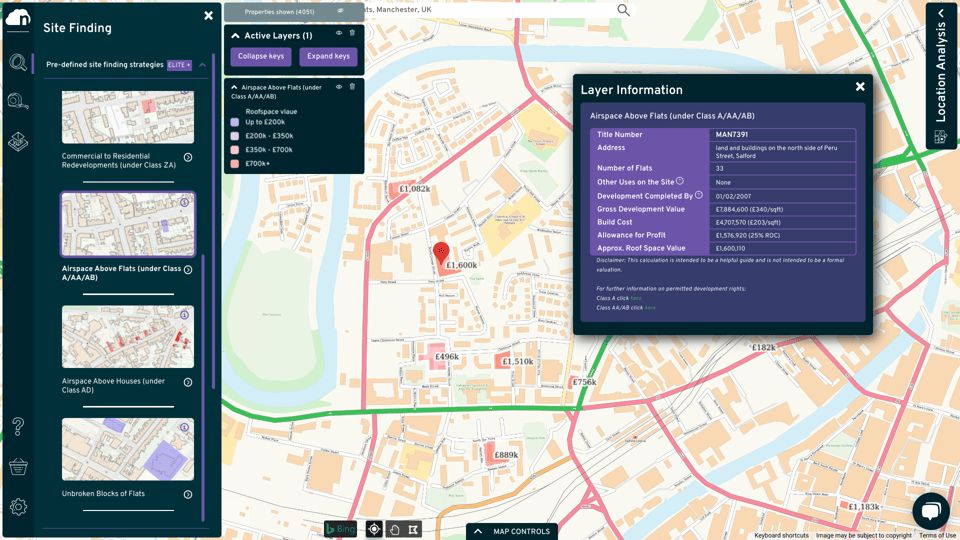Delete the Airspace Above Flats layer
960x540 pixels.
(x=352, y=87)
